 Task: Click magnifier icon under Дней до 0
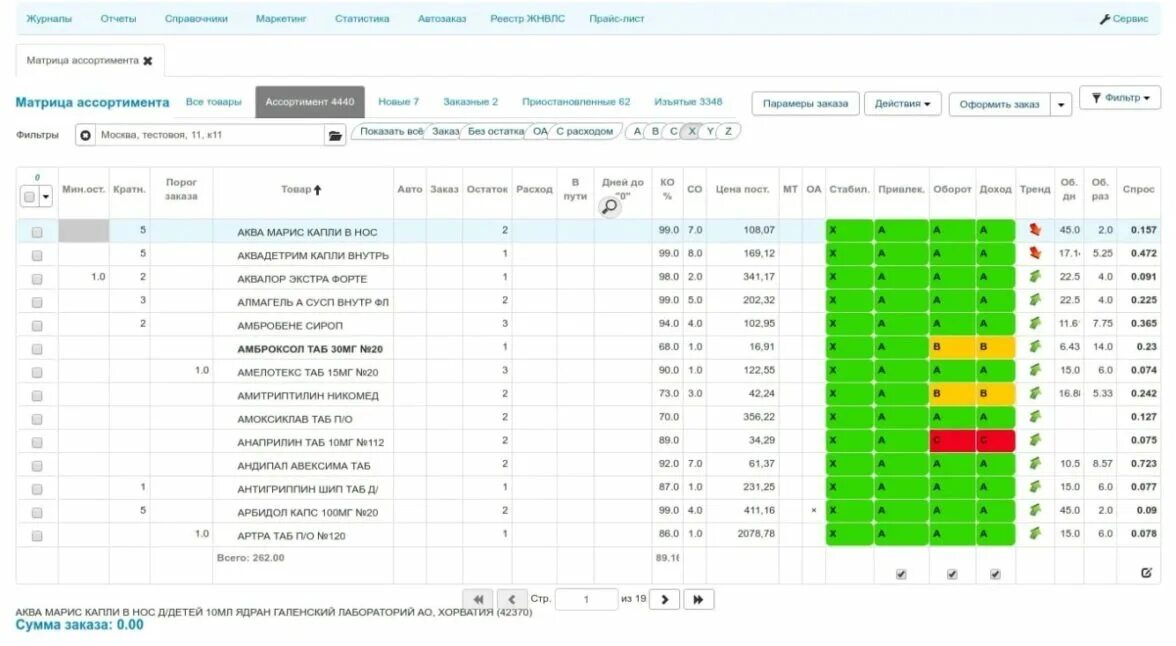point(610,206)
